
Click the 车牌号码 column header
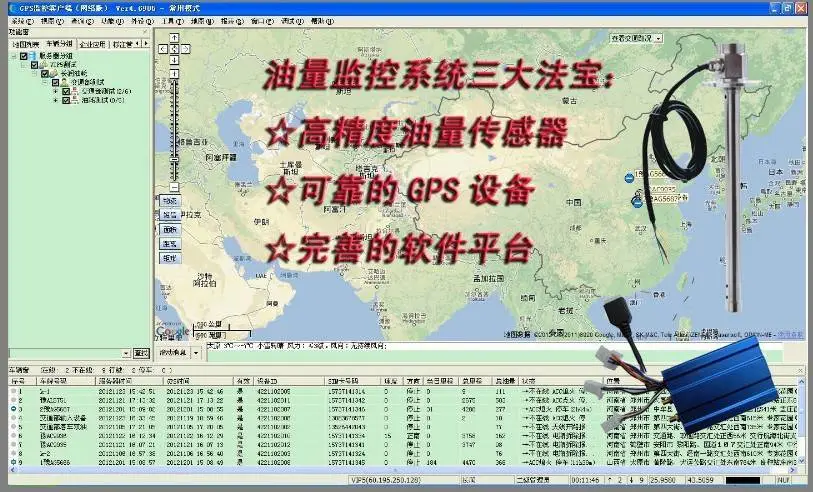(65, 381)
